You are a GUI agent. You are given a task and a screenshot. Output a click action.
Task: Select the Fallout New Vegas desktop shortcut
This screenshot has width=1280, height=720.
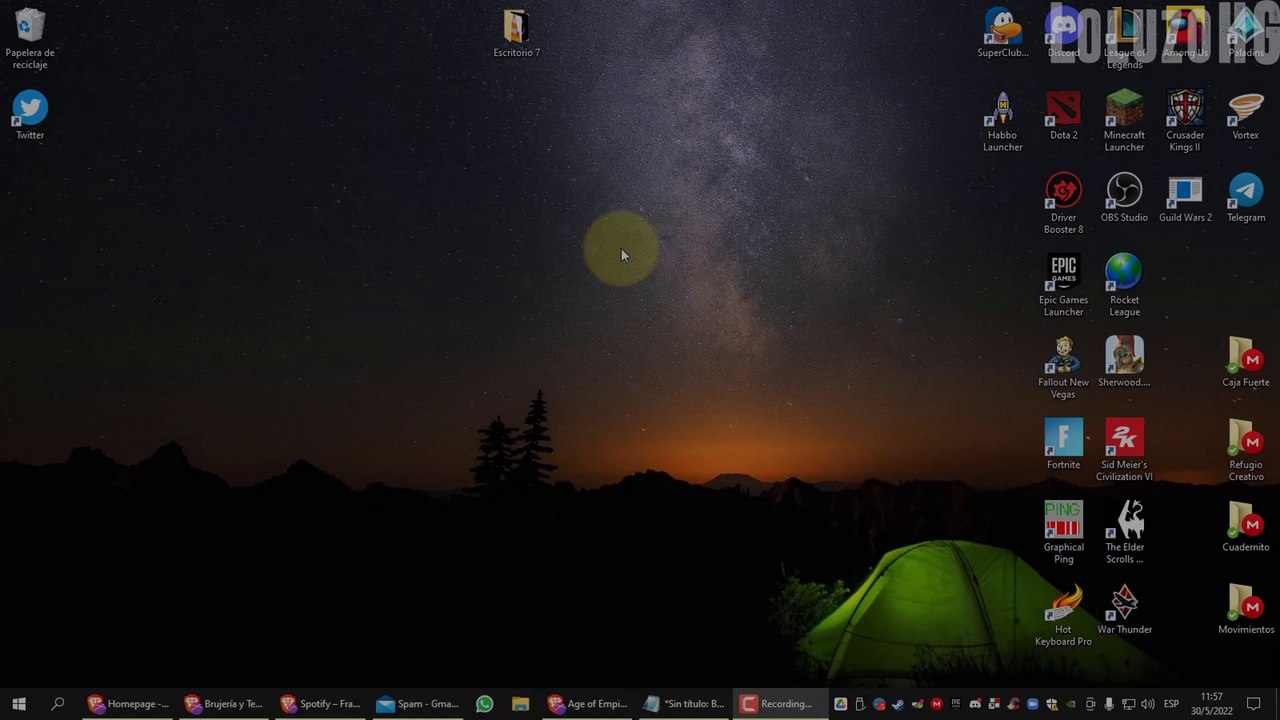[x=1063, y=368]
